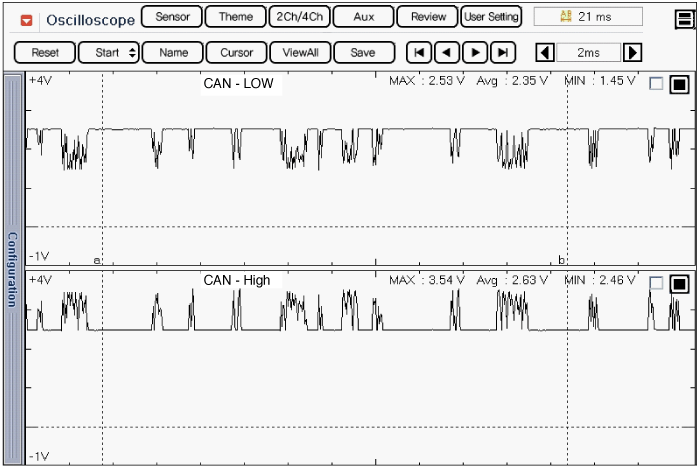700x468 pixels.
Task: Toggle filled square on CAN - LOW channel
Action: point(679,84)
